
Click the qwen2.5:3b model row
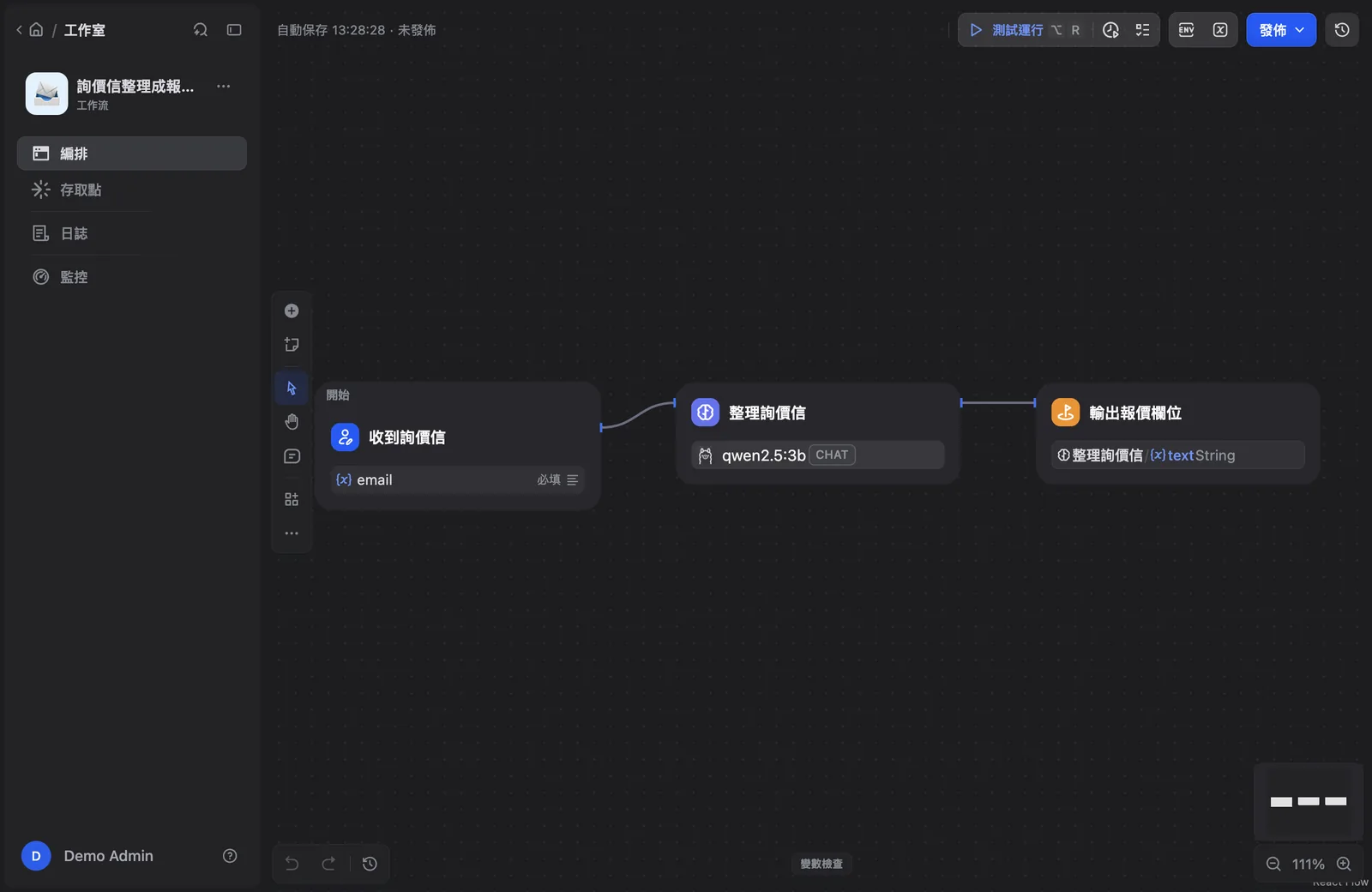click(x=818, y=455)
